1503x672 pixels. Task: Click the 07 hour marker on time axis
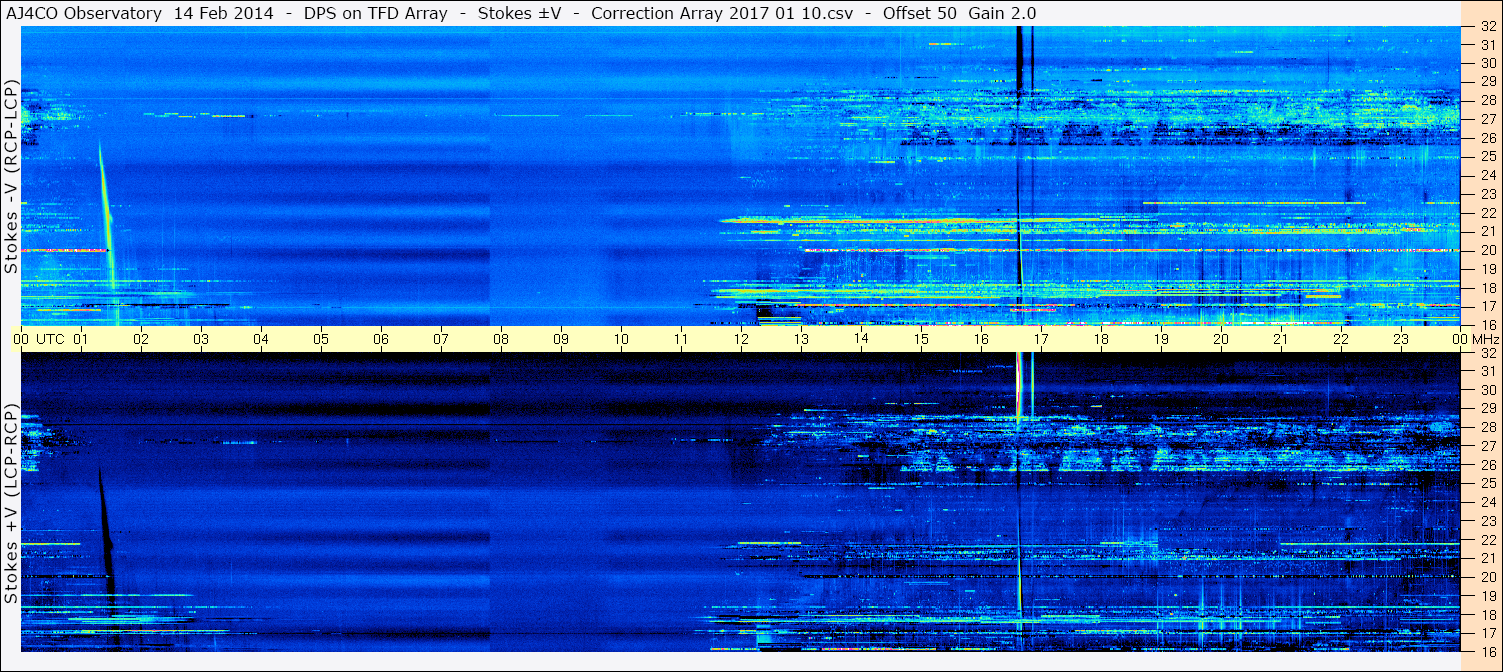click(x=441, y=339)
